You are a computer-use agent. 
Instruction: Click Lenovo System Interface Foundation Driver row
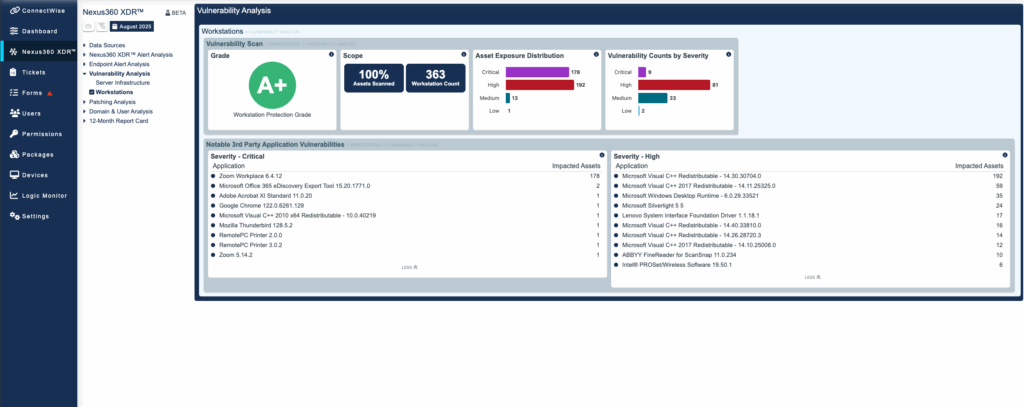click(x=810, y=215)
